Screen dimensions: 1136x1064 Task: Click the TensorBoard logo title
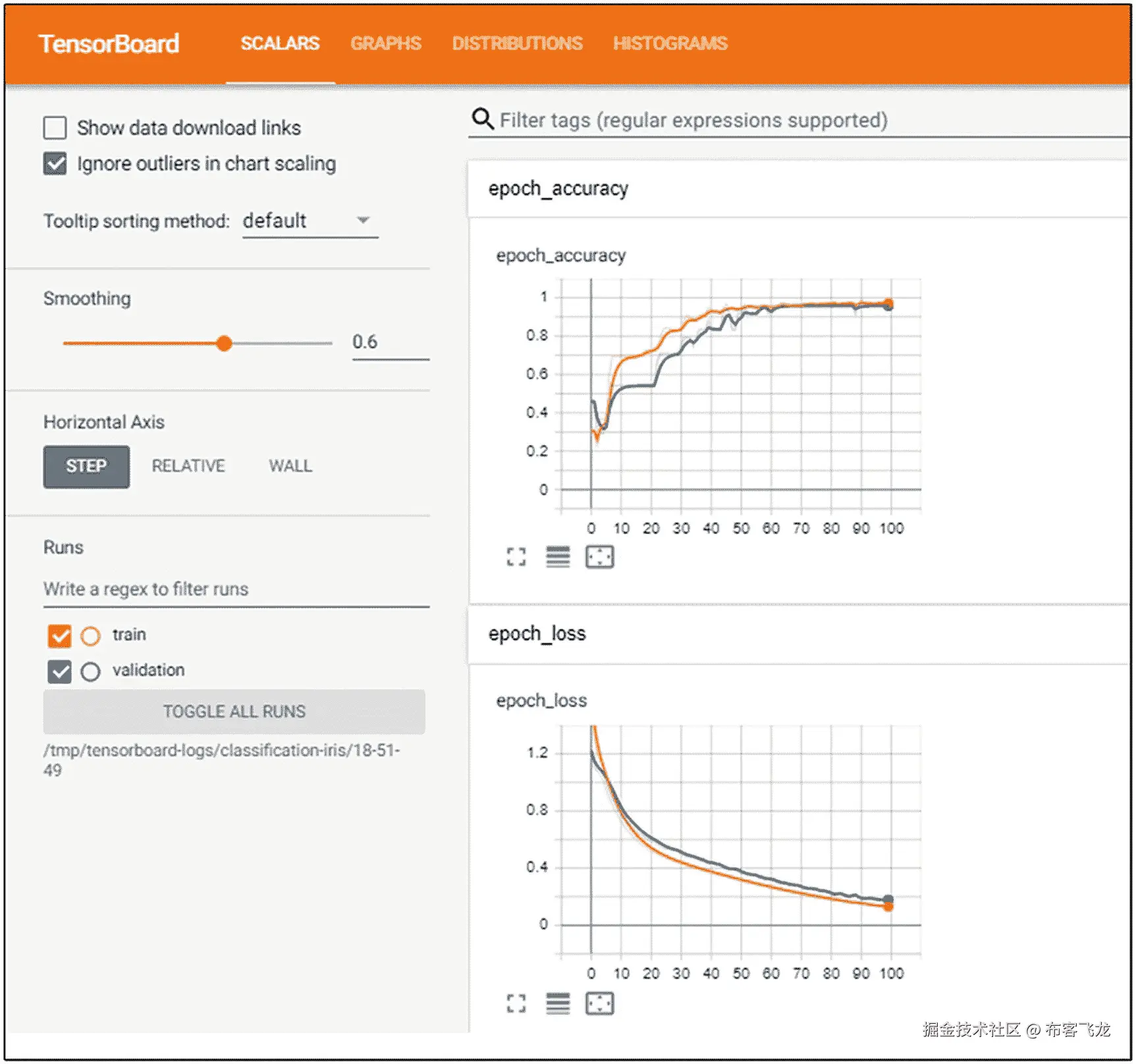click(109, 43)
